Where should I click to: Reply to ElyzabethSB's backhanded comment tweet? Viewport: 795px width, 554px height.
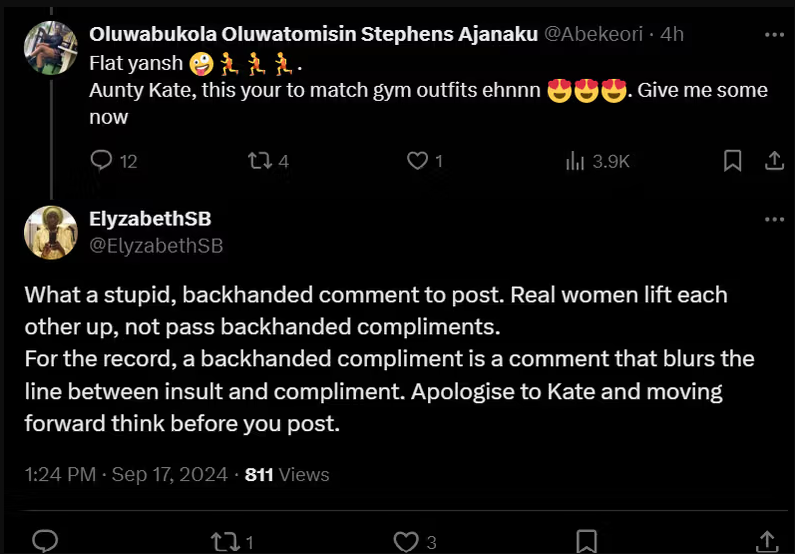pyautogui.click(x=45, y=541)
